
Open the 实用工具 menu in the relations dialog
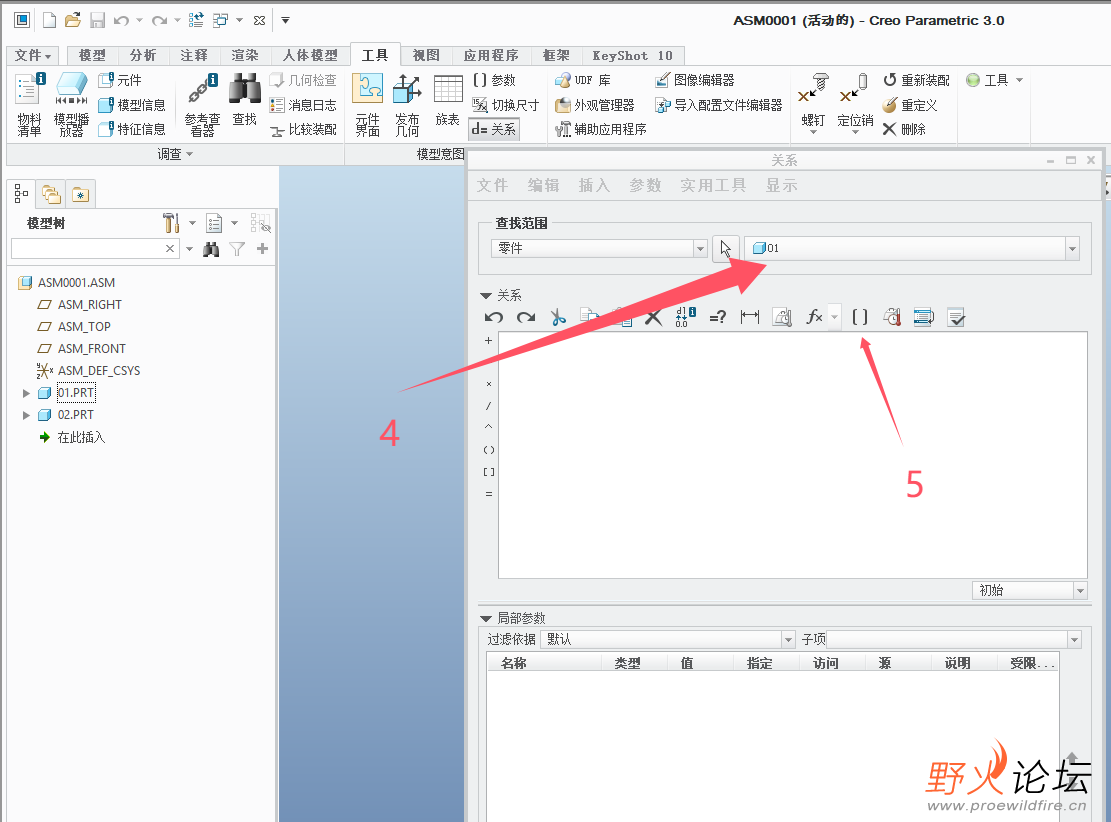[x=713, y=186]
